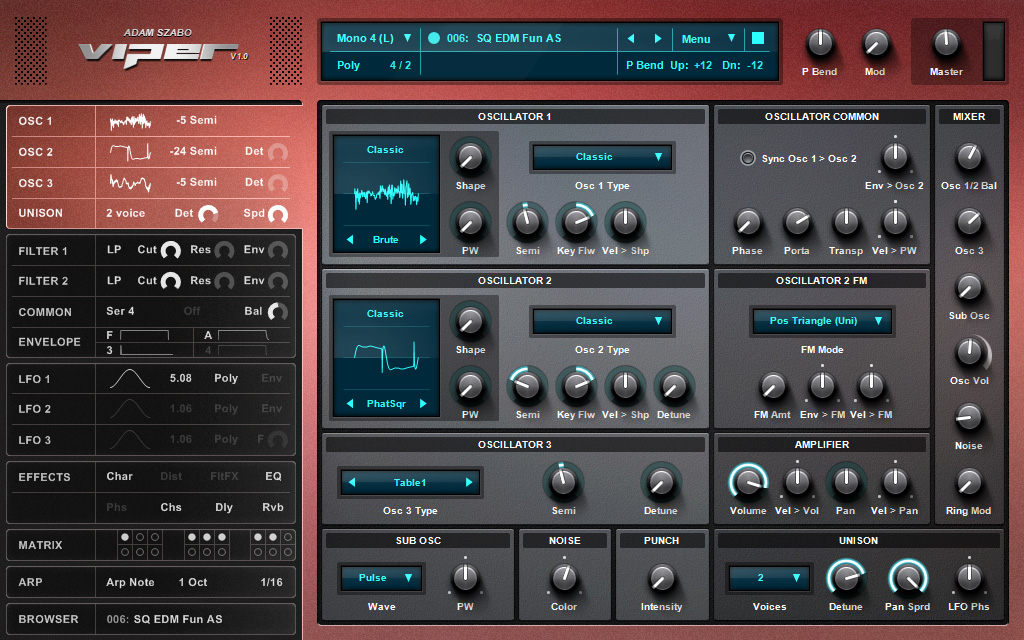Click the OSC 1 waveform thumbnail in sidebar

tap(130, 121)
